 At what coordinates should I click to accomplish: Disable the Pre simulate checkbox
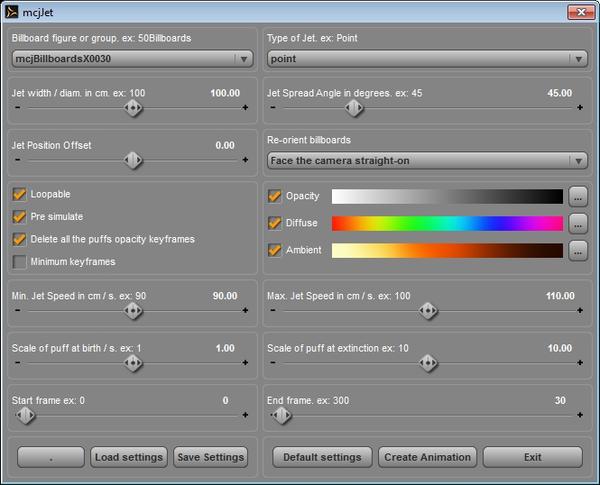pyautogui.click(x=19, y=217)
